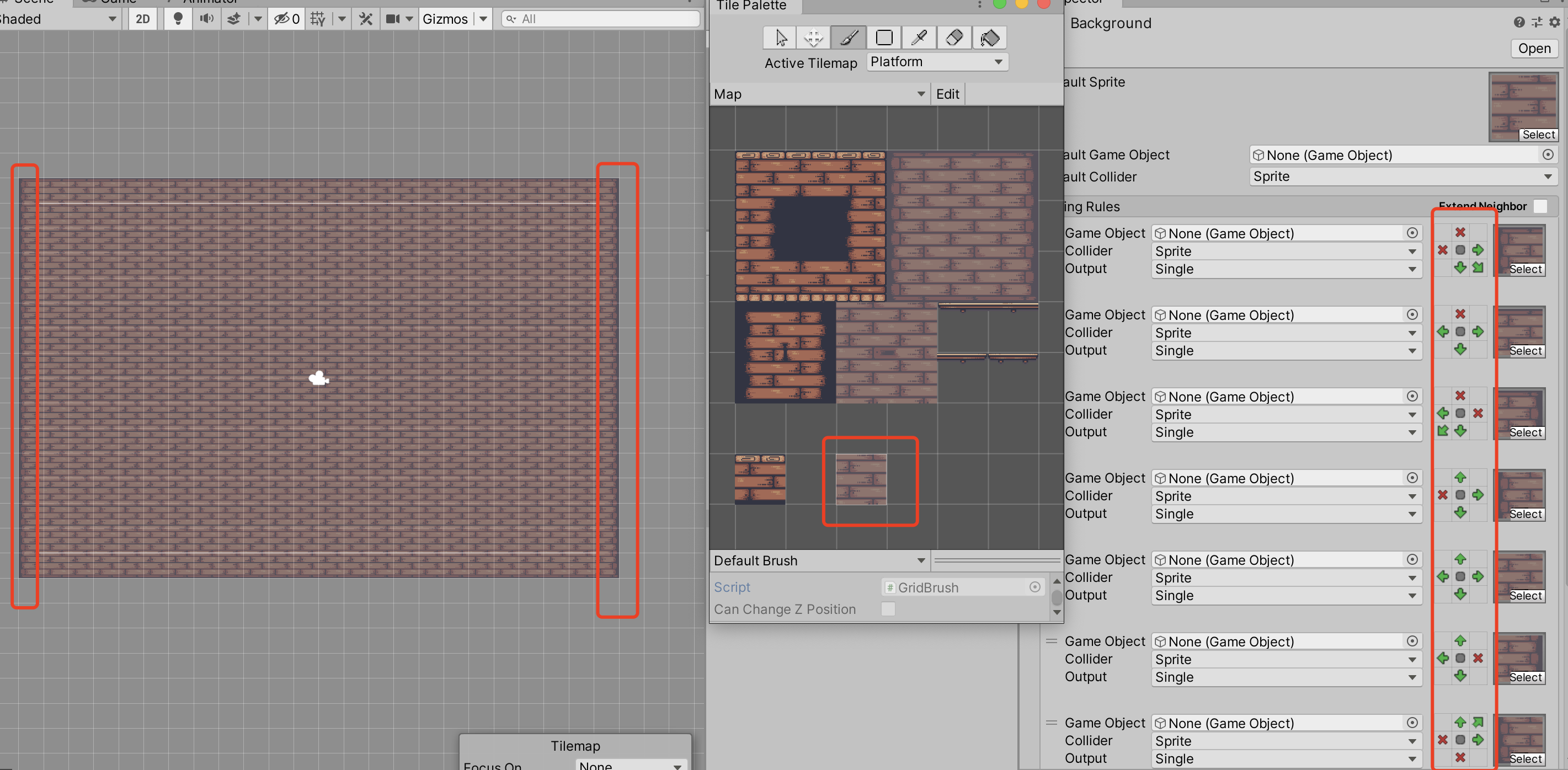Open the Map palette dropdown

(819, 94)
